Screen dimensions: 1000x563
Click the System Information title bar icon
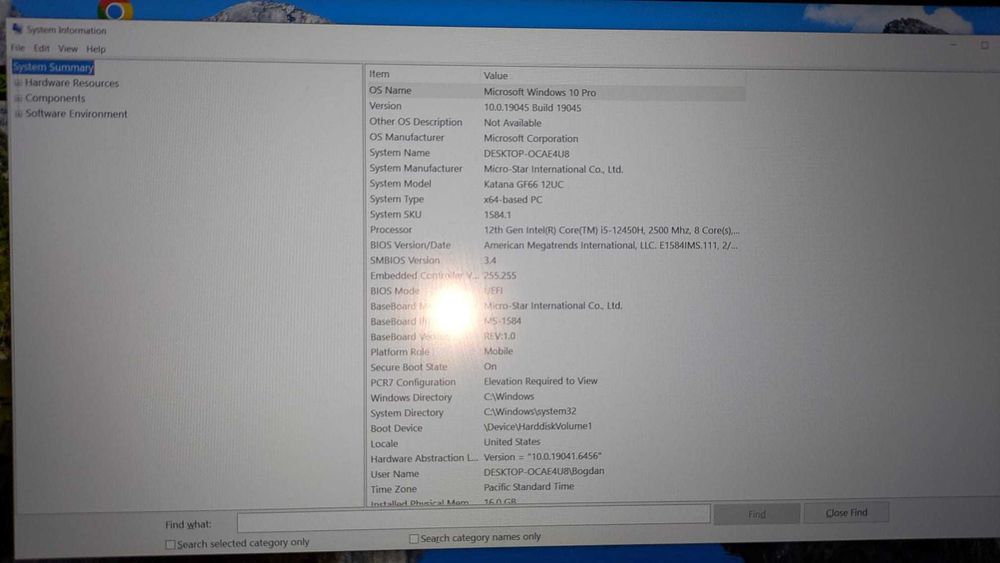point(17,29)
